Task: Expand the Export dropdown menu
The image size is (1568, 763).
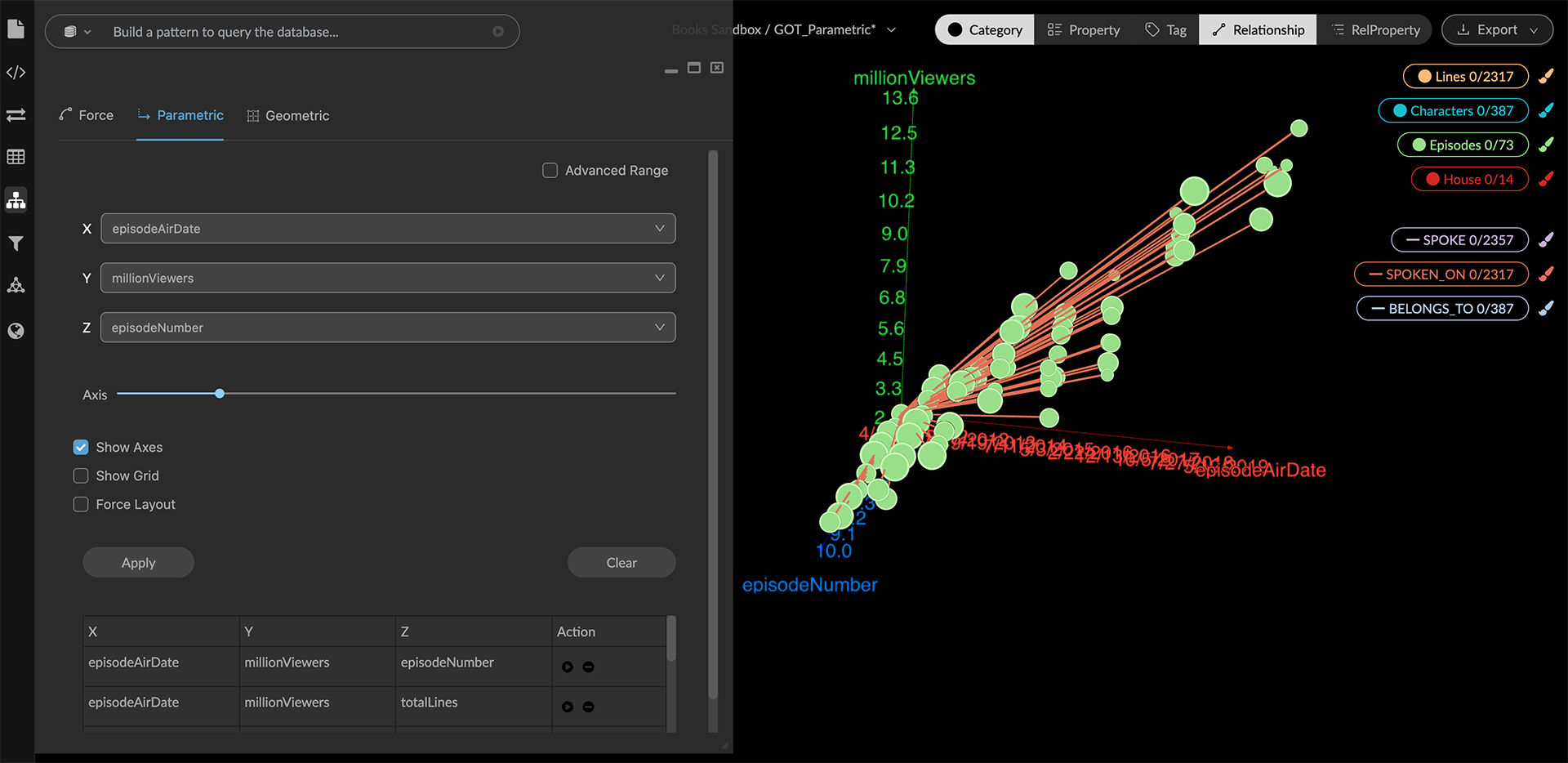Action: [1497, 30]
